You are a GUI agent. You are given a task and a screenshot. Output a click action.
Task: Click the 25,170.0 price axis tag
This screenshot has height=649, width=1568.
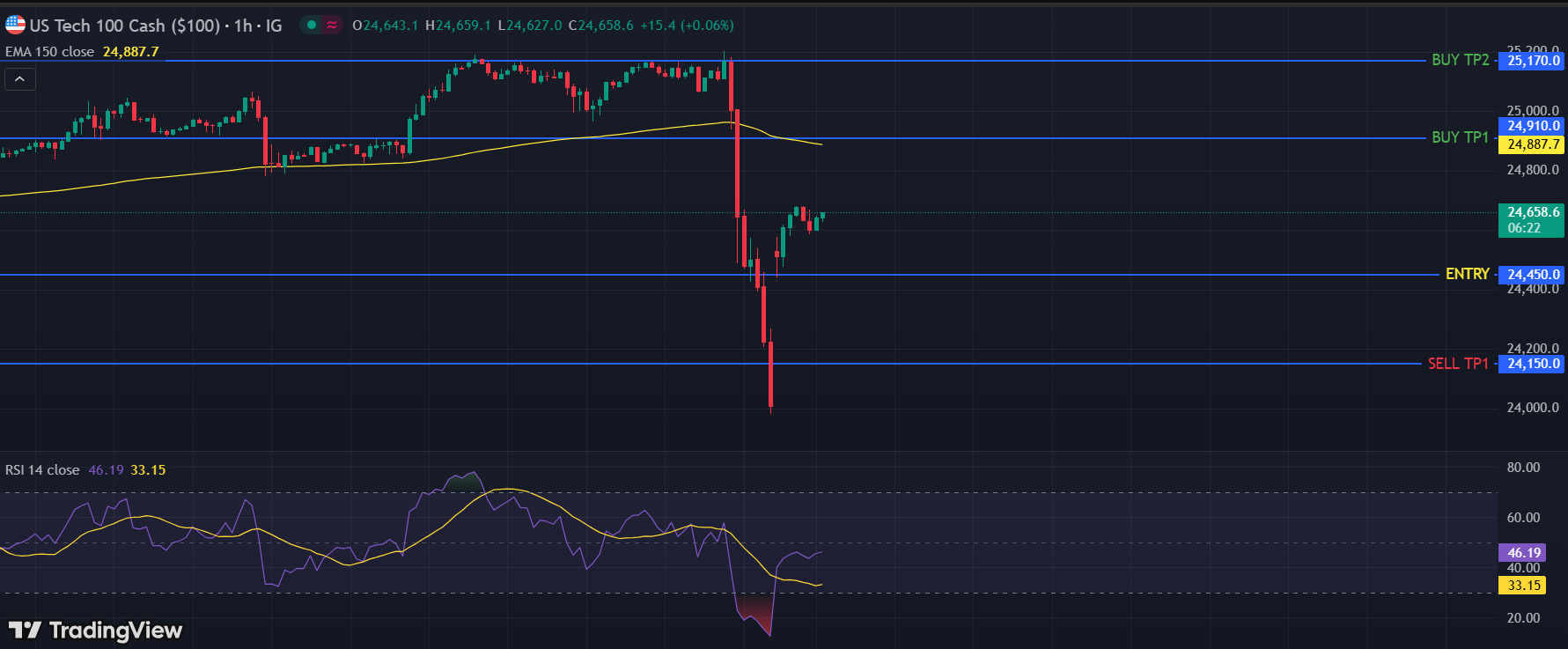coord(1532,61)
